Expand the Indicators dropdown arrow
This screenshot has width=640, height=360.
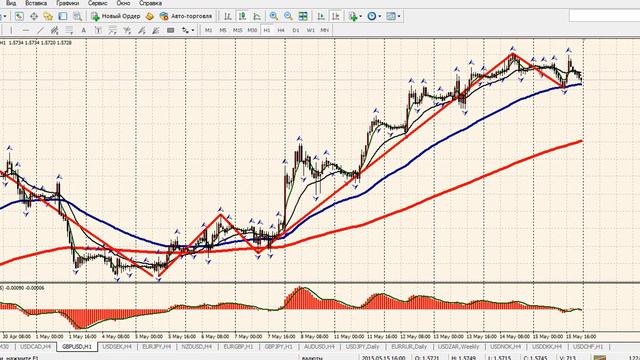360,16
